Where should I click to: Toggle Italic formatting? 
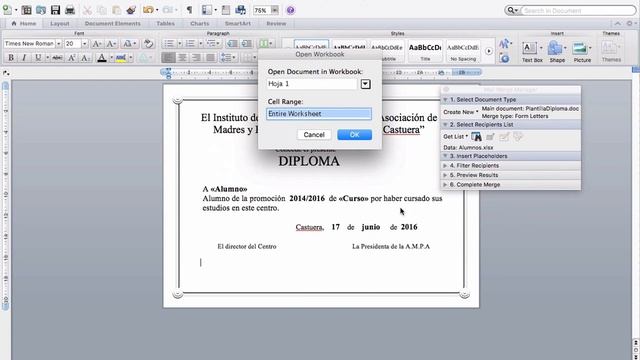[24, 58]
